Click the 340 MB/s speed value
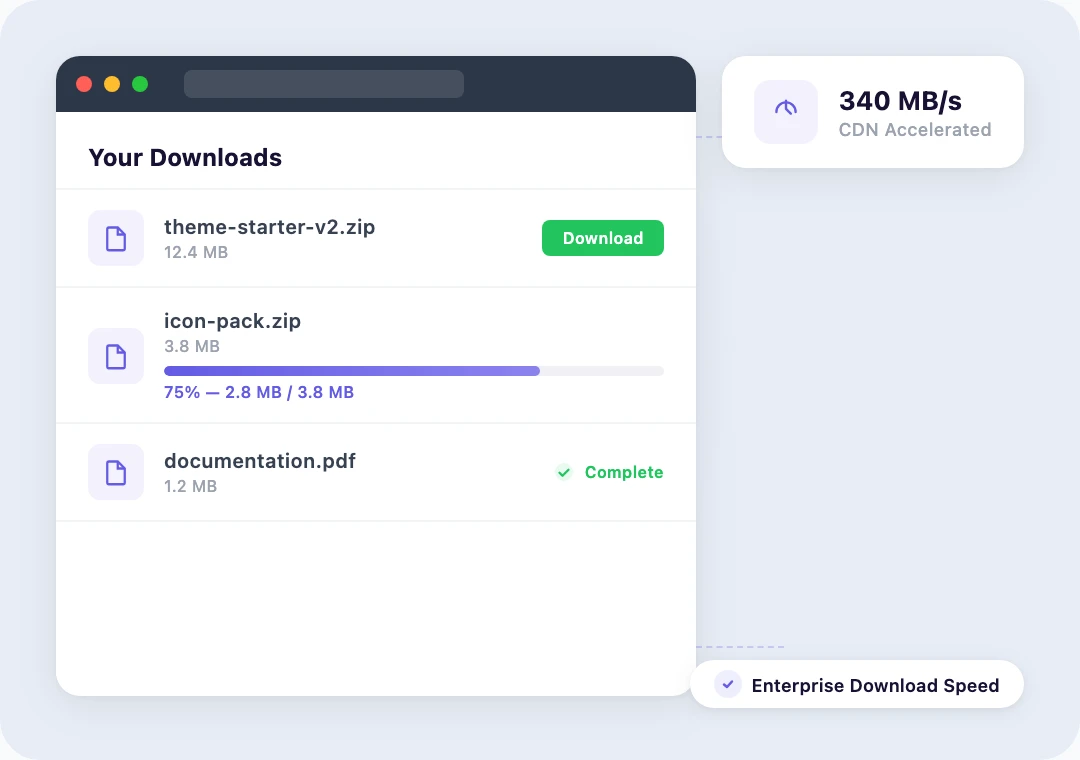Screen dimensions: 1080x760 (x=900, y=101)
